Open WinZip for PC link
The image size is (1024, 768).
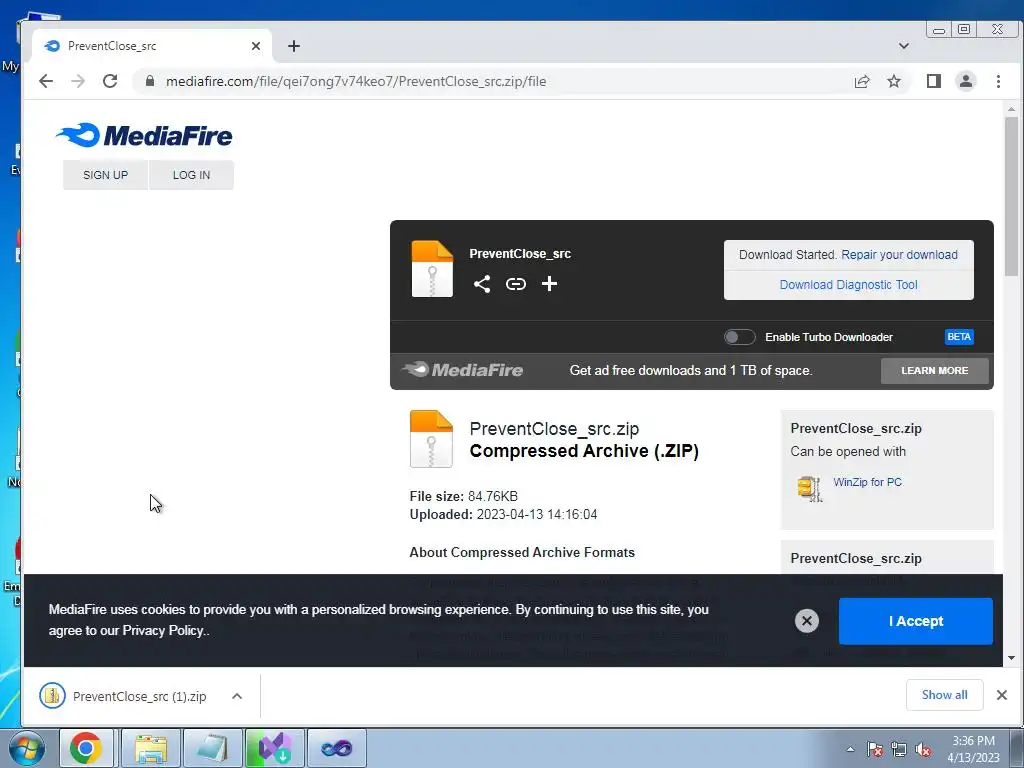point(867,482)
